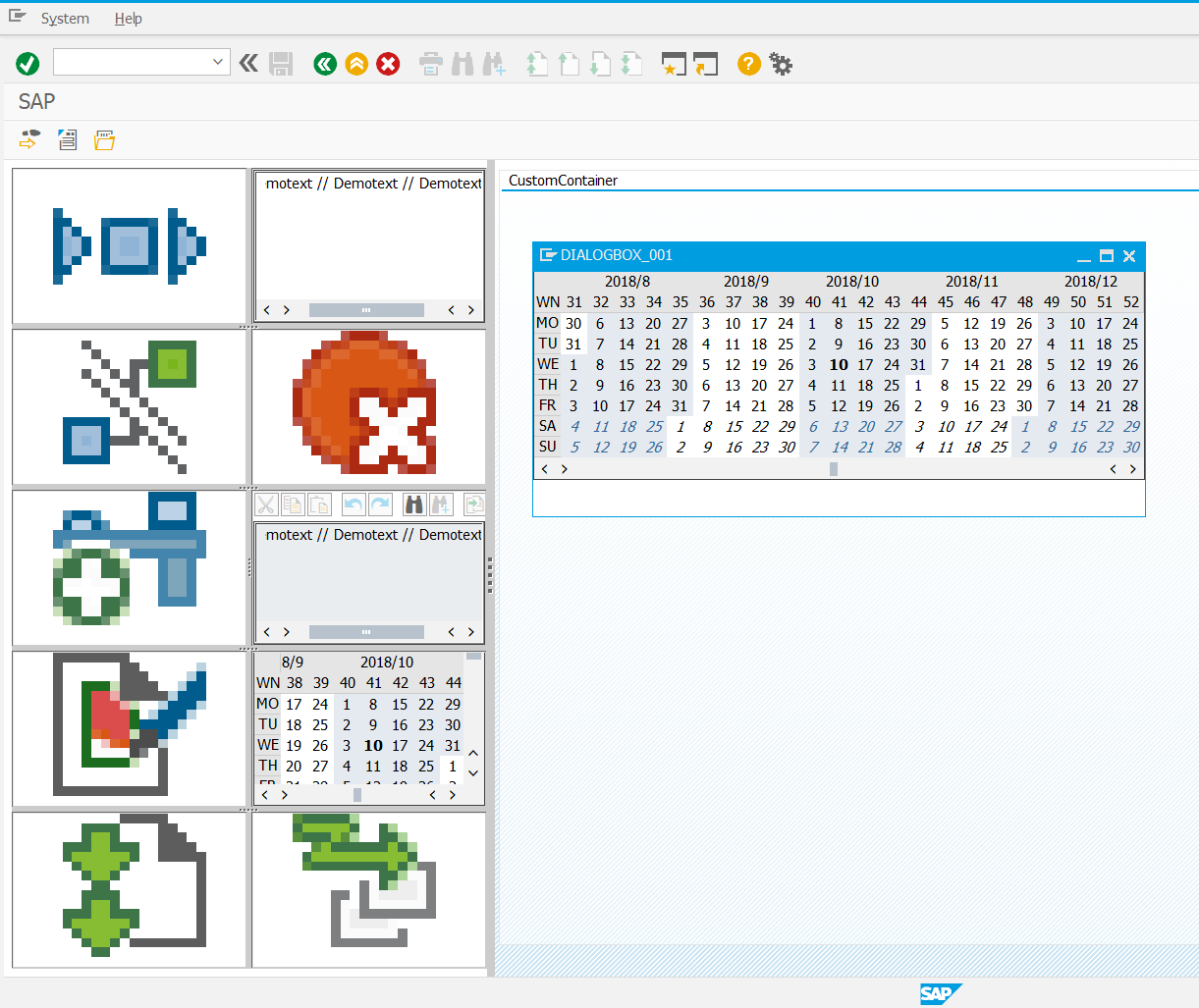Open the Help menu
1199x1008 pixels.
coord(128,19)
